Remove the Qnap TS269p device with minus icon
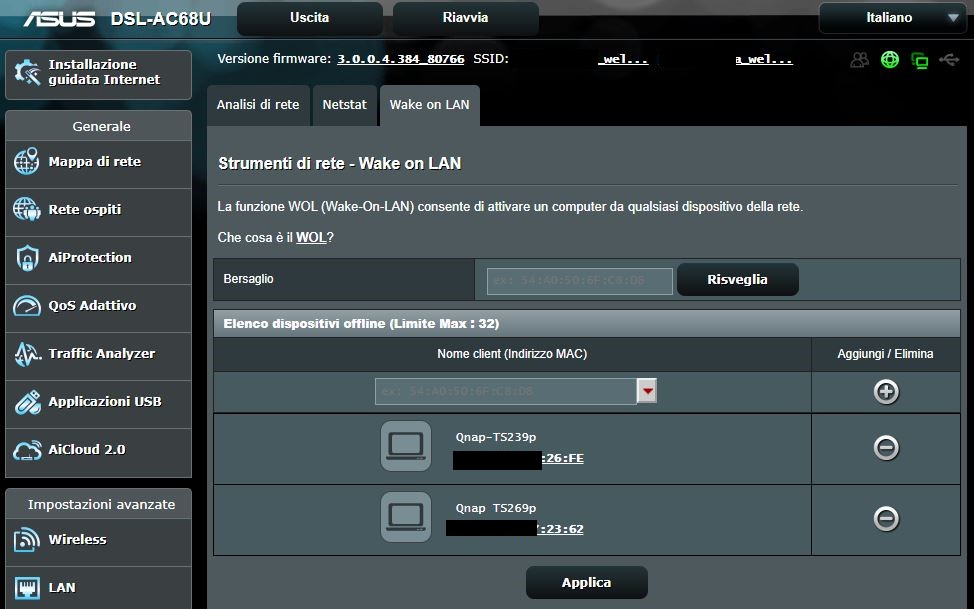This screenshot has width=974, height=609. (x=885, y=518)
